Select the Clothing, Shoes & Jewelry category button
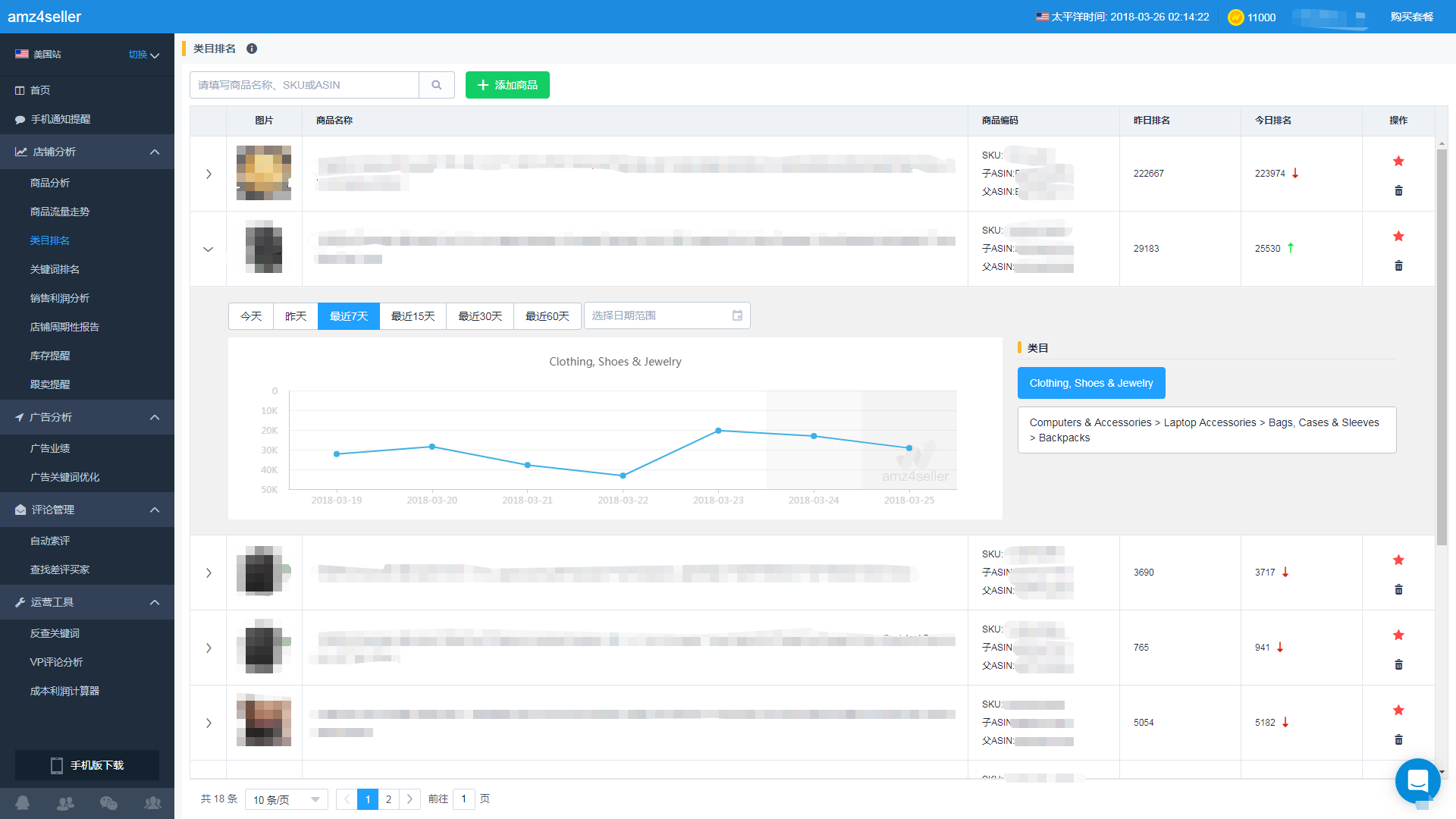1456x819 pixels. [1091, 383]
